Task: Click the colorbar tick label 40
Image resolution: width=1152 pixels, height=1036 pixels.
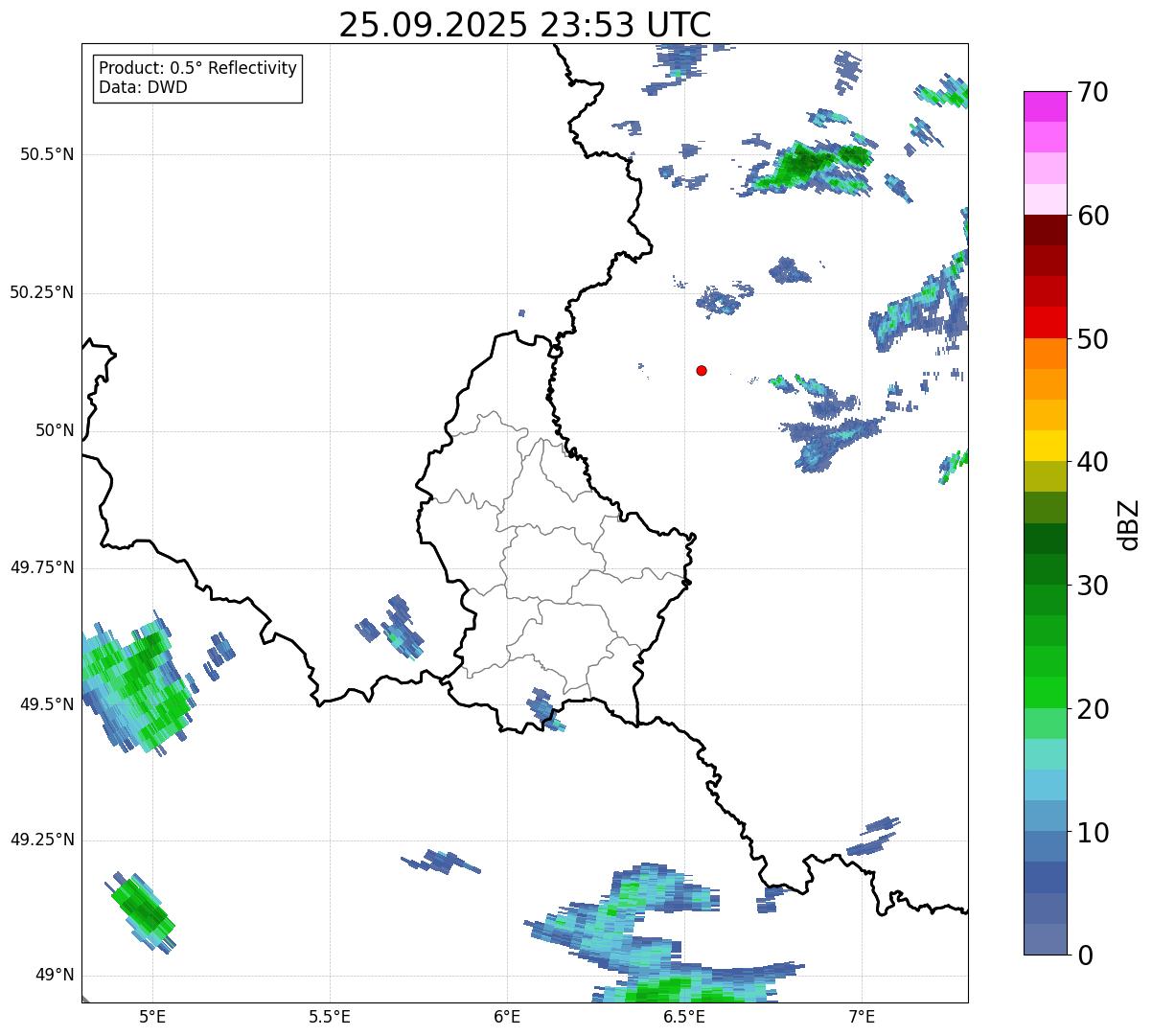Action: pyautogui.click(x=1093, y=462)
